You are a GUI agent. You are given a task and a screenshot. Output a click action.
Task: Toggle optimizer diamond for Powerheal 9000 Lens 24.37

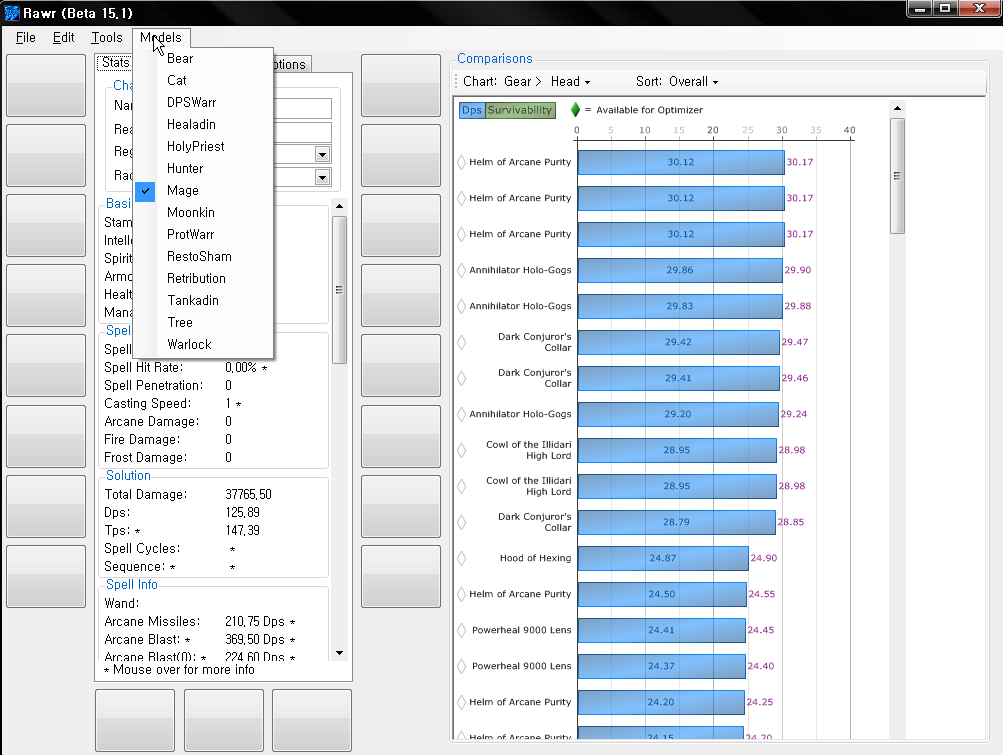coord(461,666)
